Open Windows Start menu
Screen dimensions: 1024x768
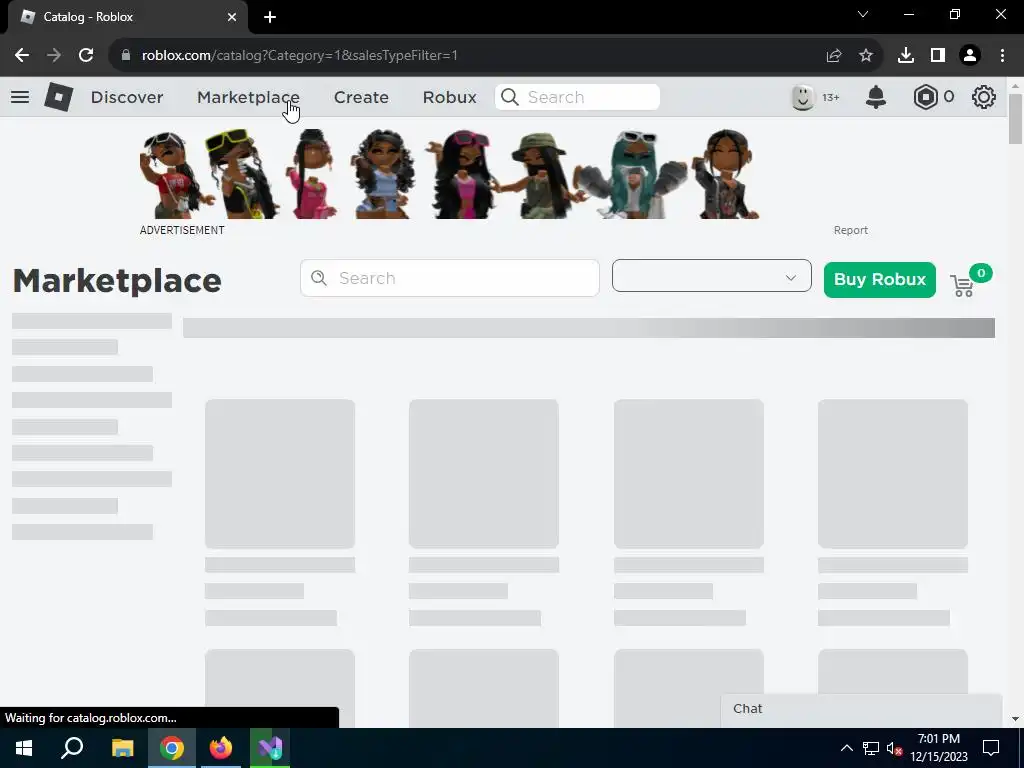pyautogui.click(x=24, y=748)
